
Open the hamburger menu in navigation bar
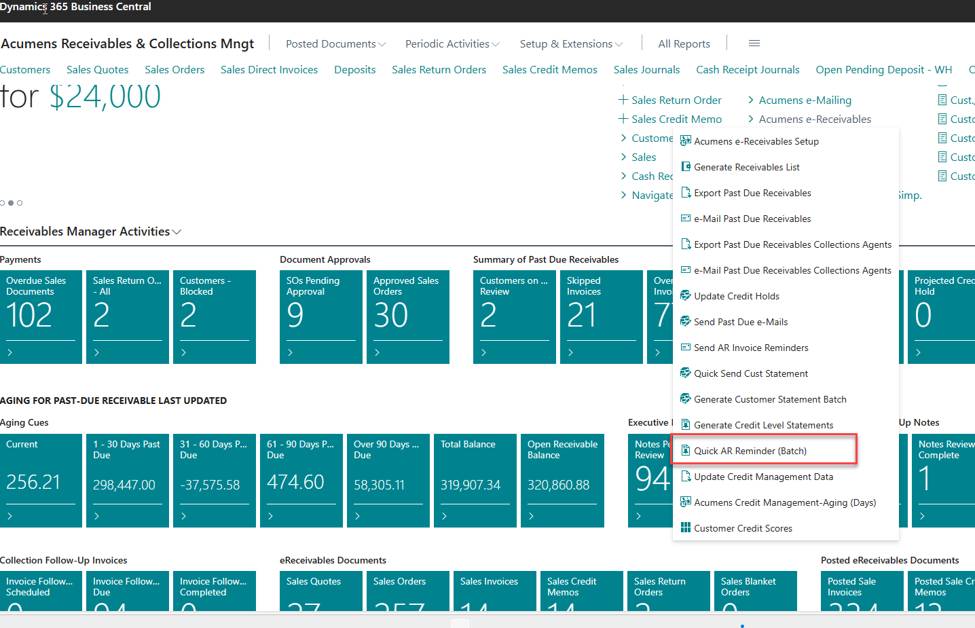click(x=754, y=44)
